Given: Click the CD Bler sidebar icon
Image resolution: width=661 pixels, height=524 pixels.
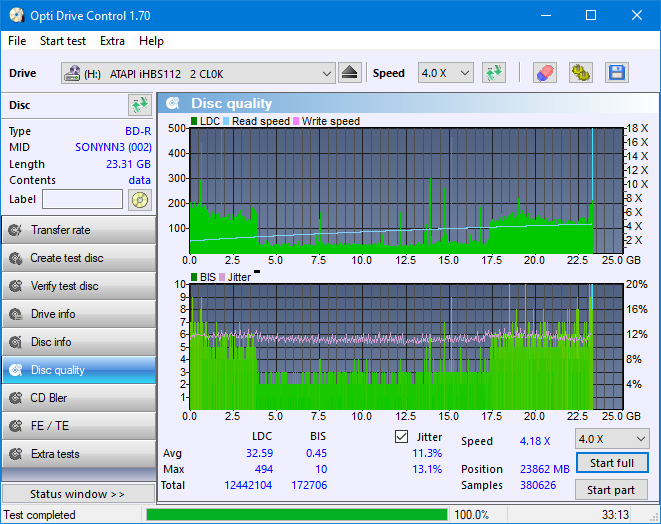Looking at the screenshot, I should (x=16, y=398).
